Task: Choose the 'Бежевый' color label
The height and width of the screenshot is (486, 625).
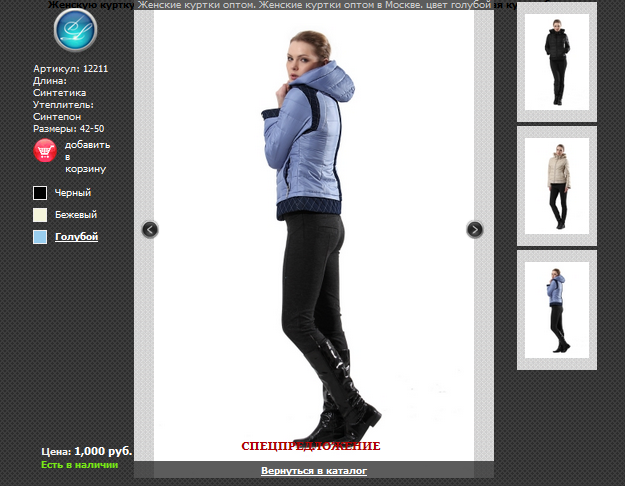Action: (x=76, y=215)
